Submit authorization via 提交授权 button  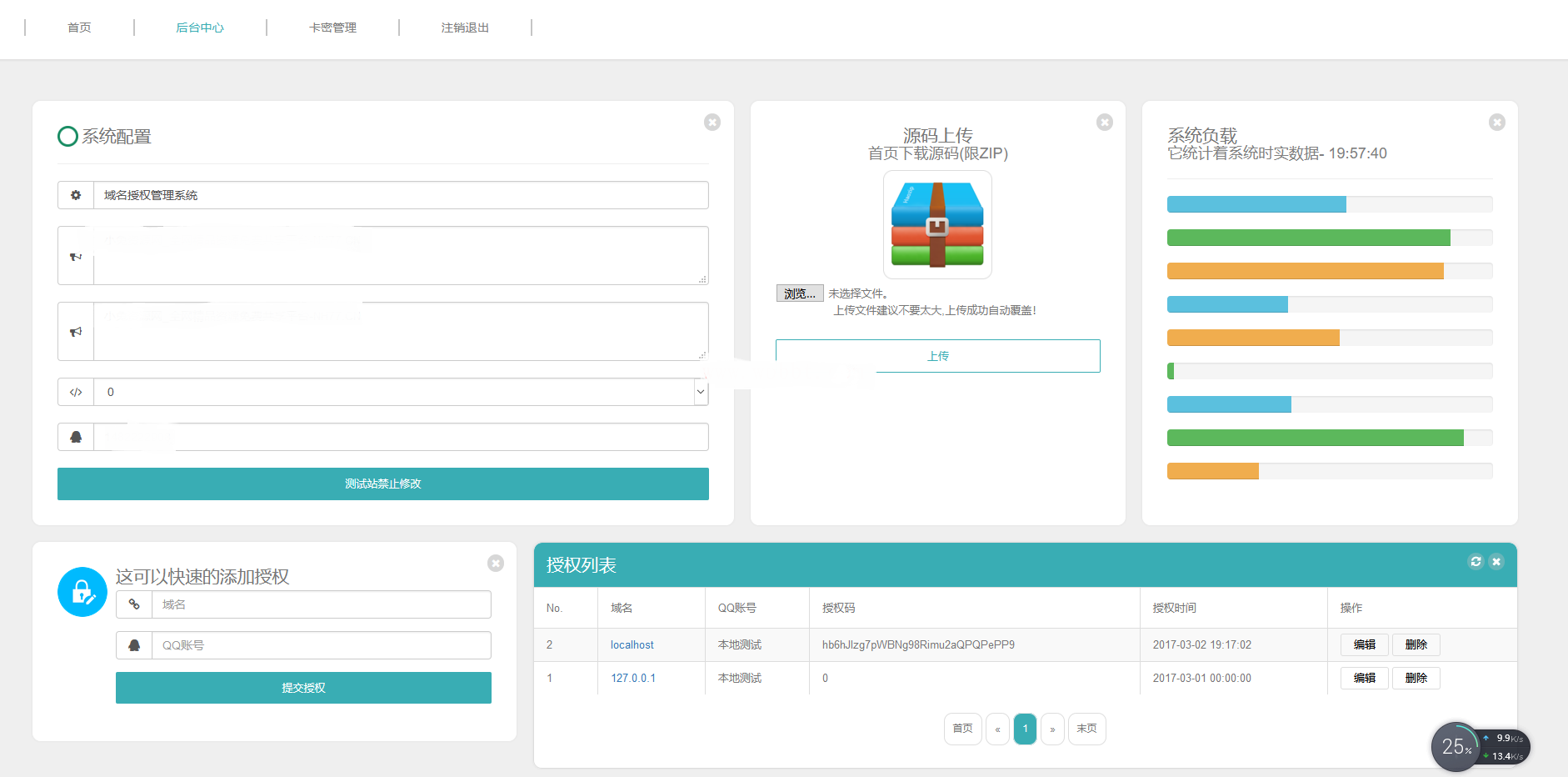point(303,688)
